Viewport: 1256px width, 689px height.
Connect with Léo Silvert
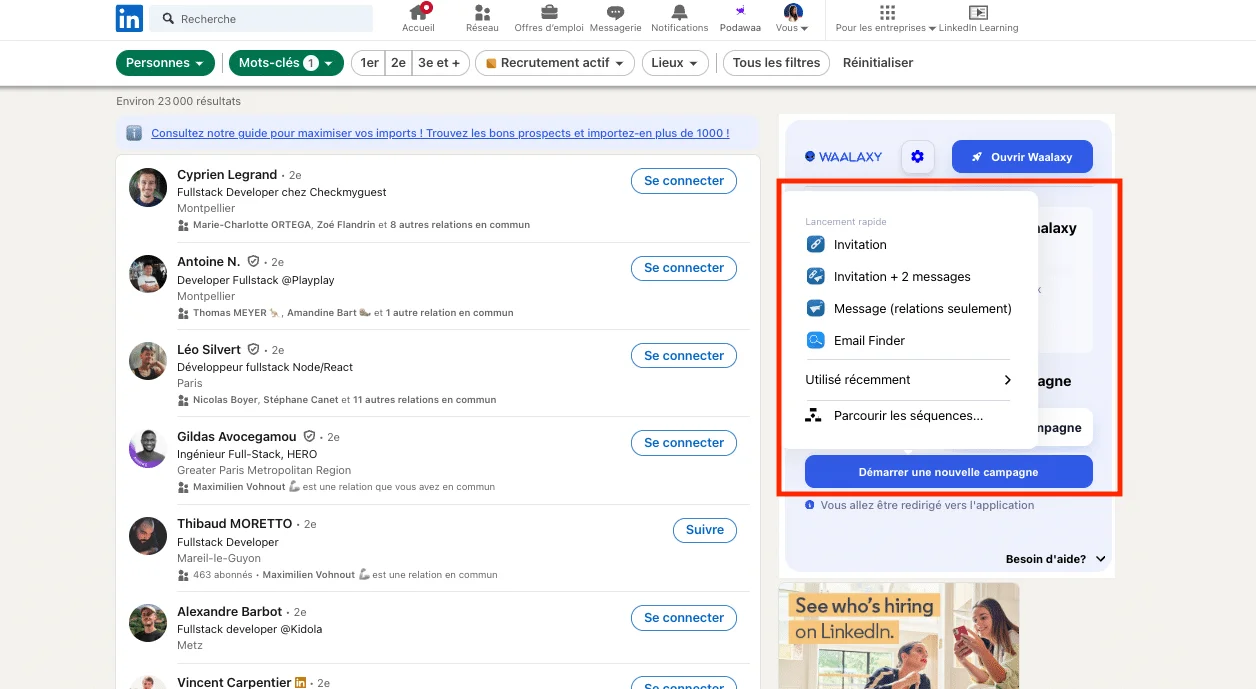[x=684, y=356]
